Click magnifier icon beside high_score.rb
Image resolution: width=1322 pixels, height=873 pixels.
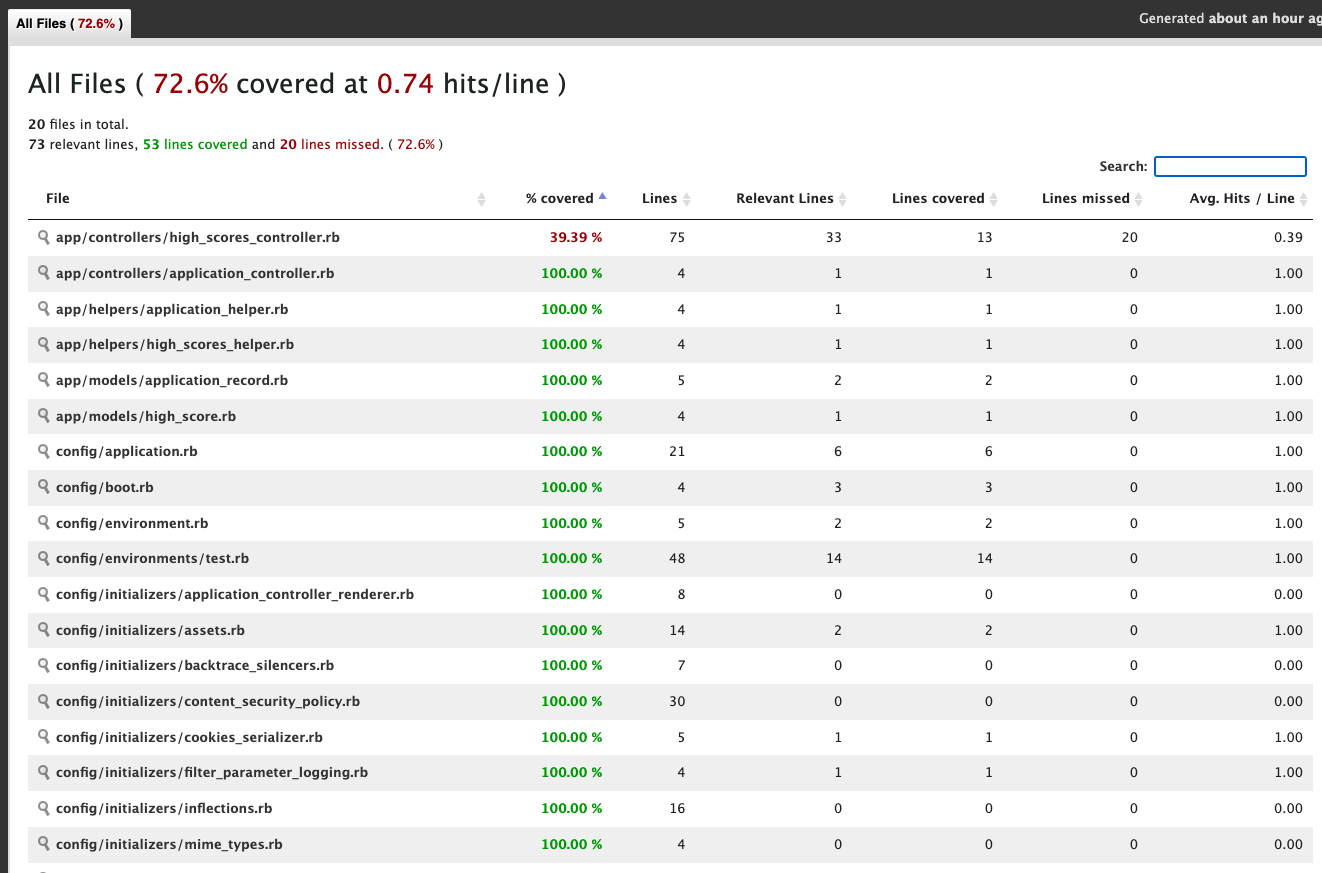tap(43, 416)
